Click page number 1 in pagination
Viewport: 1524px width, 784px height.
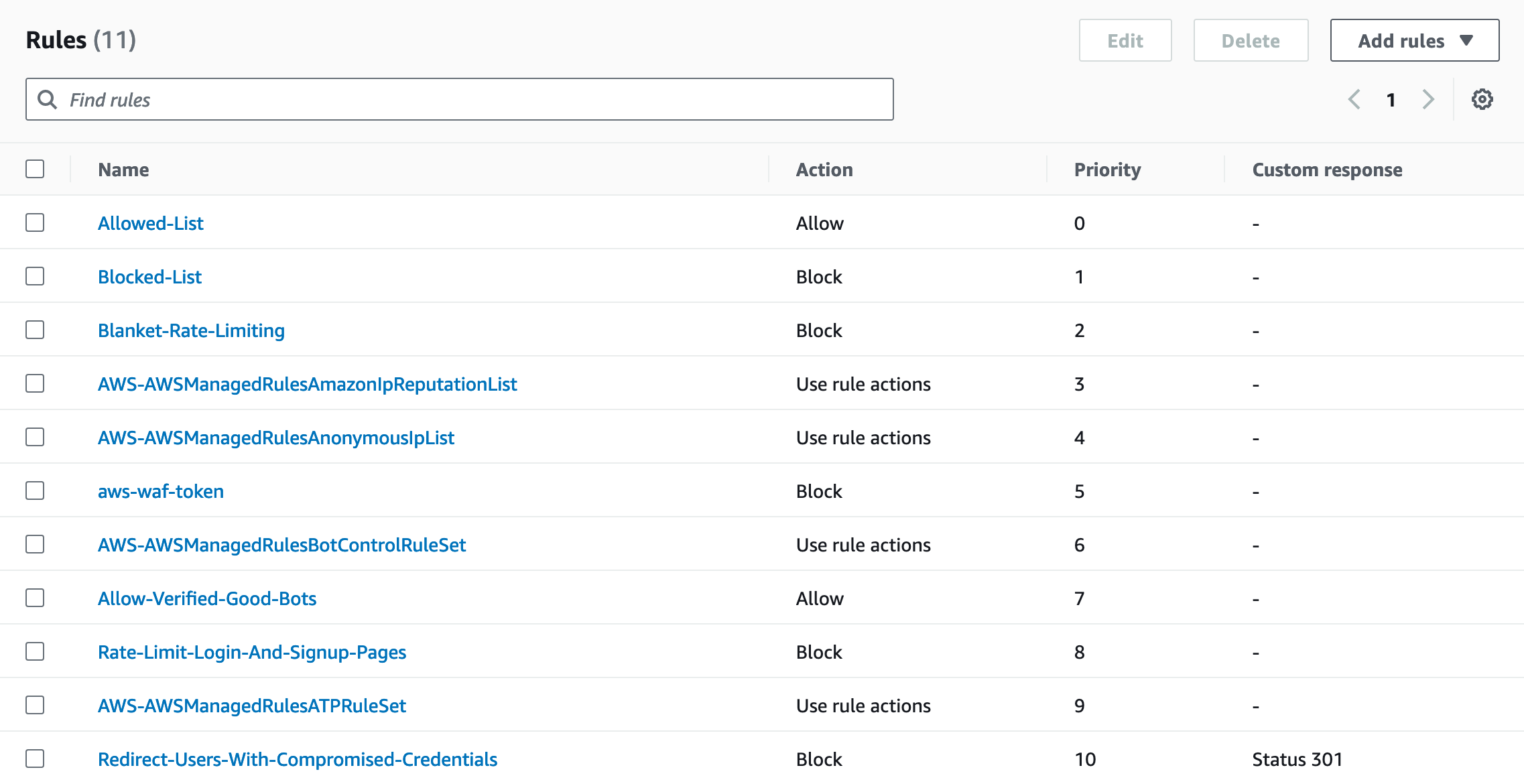tap(1391, 100)
